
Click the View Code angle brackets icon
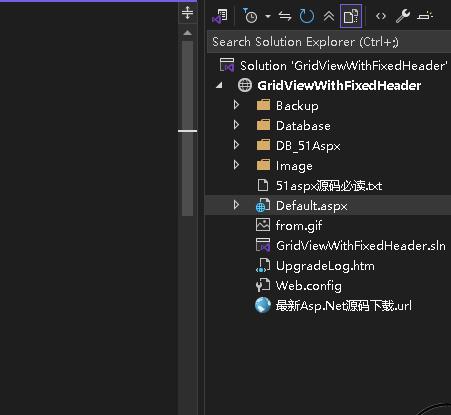tap(381, 16)
